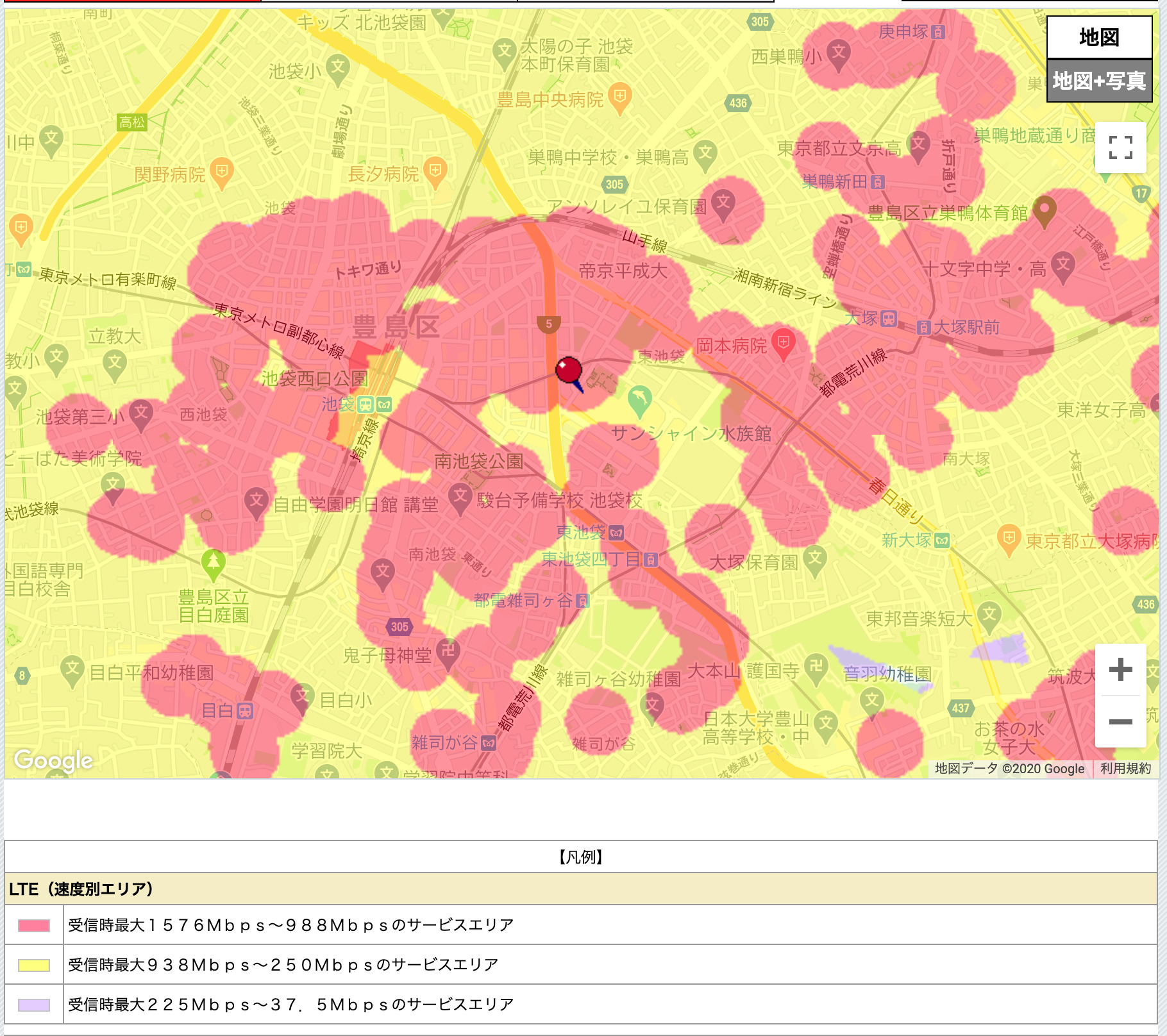
Task: Click the pink 1576Mbps legend swatch
Action: tap(34, 925)
